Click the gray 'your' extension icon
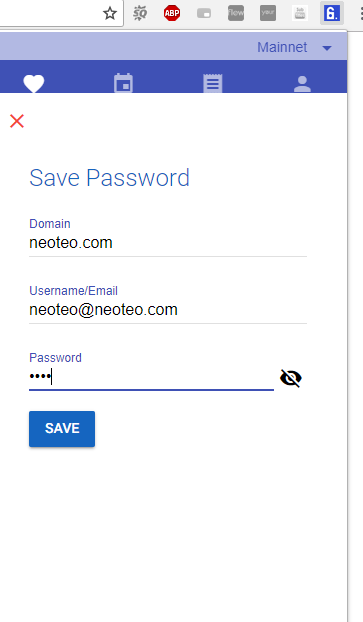The height and width of the screenshot is (622, 363). 268,13
